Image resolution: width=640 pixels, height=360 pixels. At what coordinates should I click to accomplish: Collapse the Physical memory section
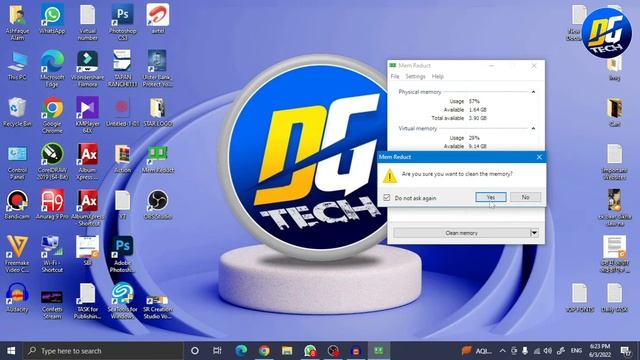click(x=533, y=92)
